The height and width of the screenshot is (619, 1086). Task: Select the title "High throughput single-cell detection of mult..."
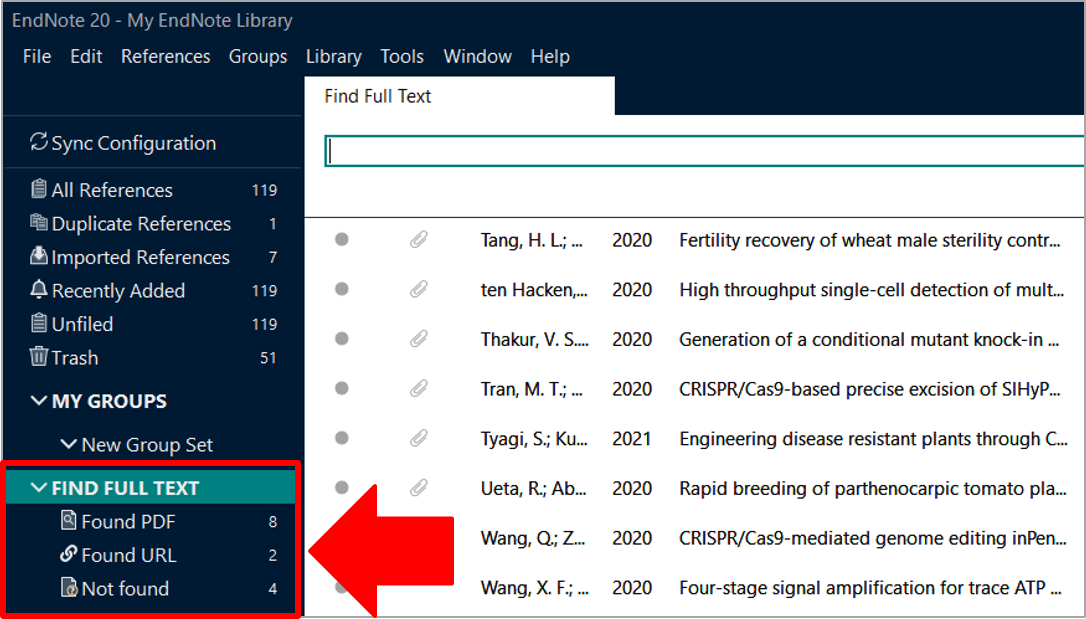pos(872,289)
